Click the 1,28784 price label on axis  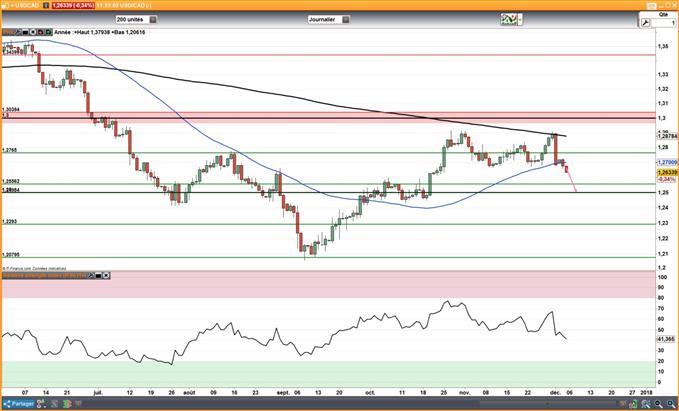point(667,136)
